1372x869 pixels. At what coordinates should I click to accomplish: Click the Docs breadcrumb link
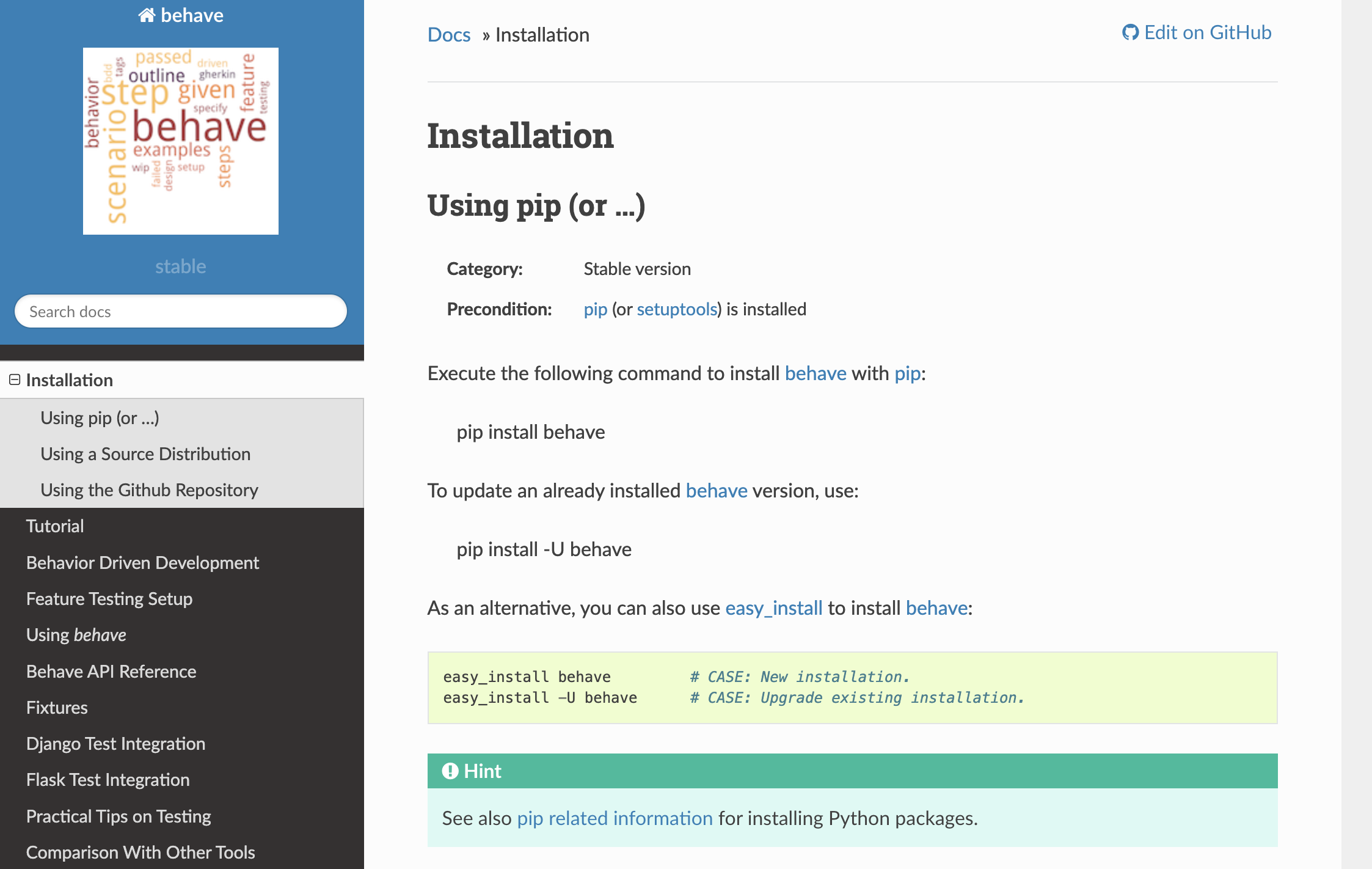click(x=449, y=35)
